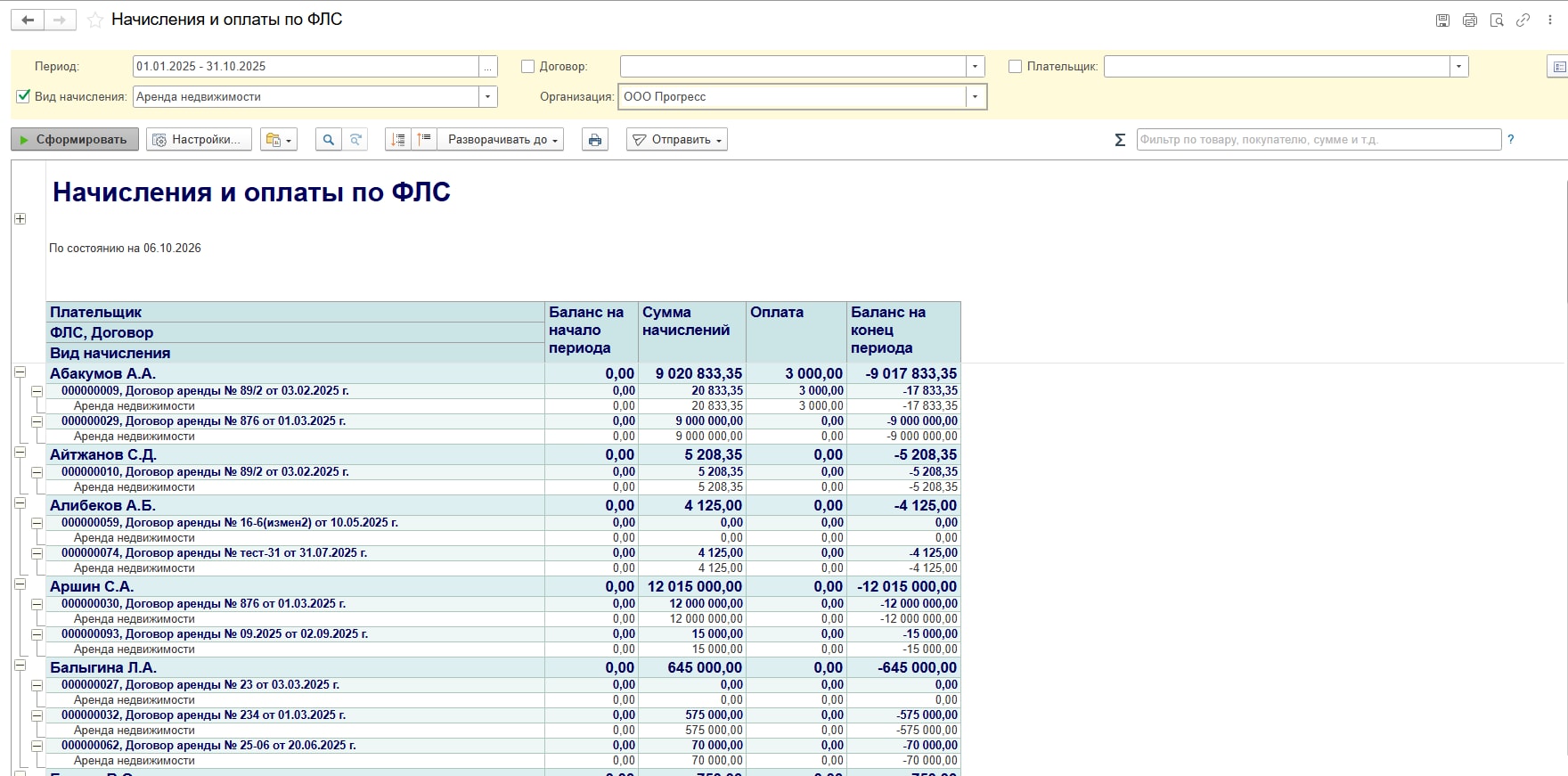Click the value 9 020 833,35
The height and width of the screenshot is (776, 1568).
698,374
